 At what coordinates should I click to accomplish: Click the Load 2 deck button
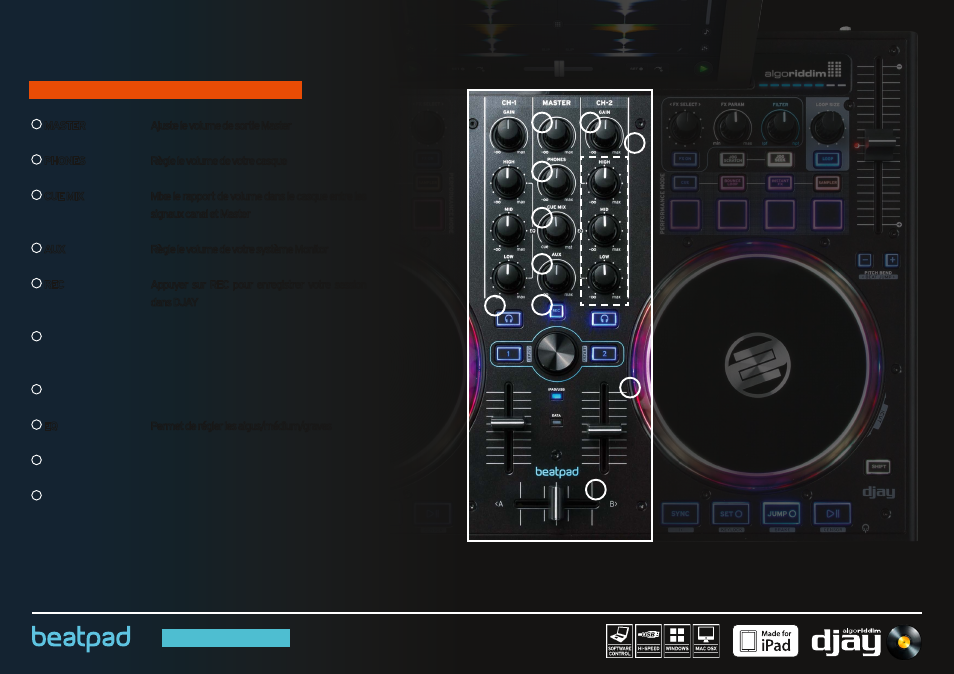(x=604, y=353)
